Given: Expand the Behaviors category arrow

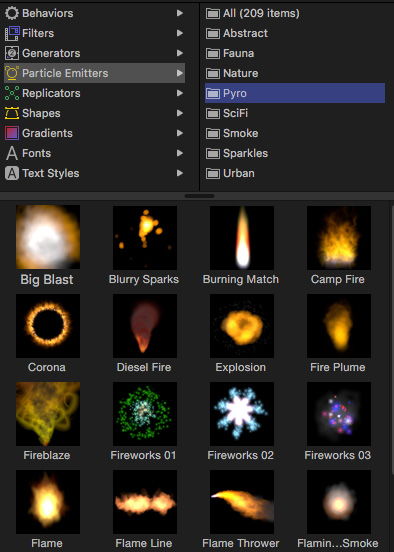Looking at the screenshot, I should pos(180,13).
